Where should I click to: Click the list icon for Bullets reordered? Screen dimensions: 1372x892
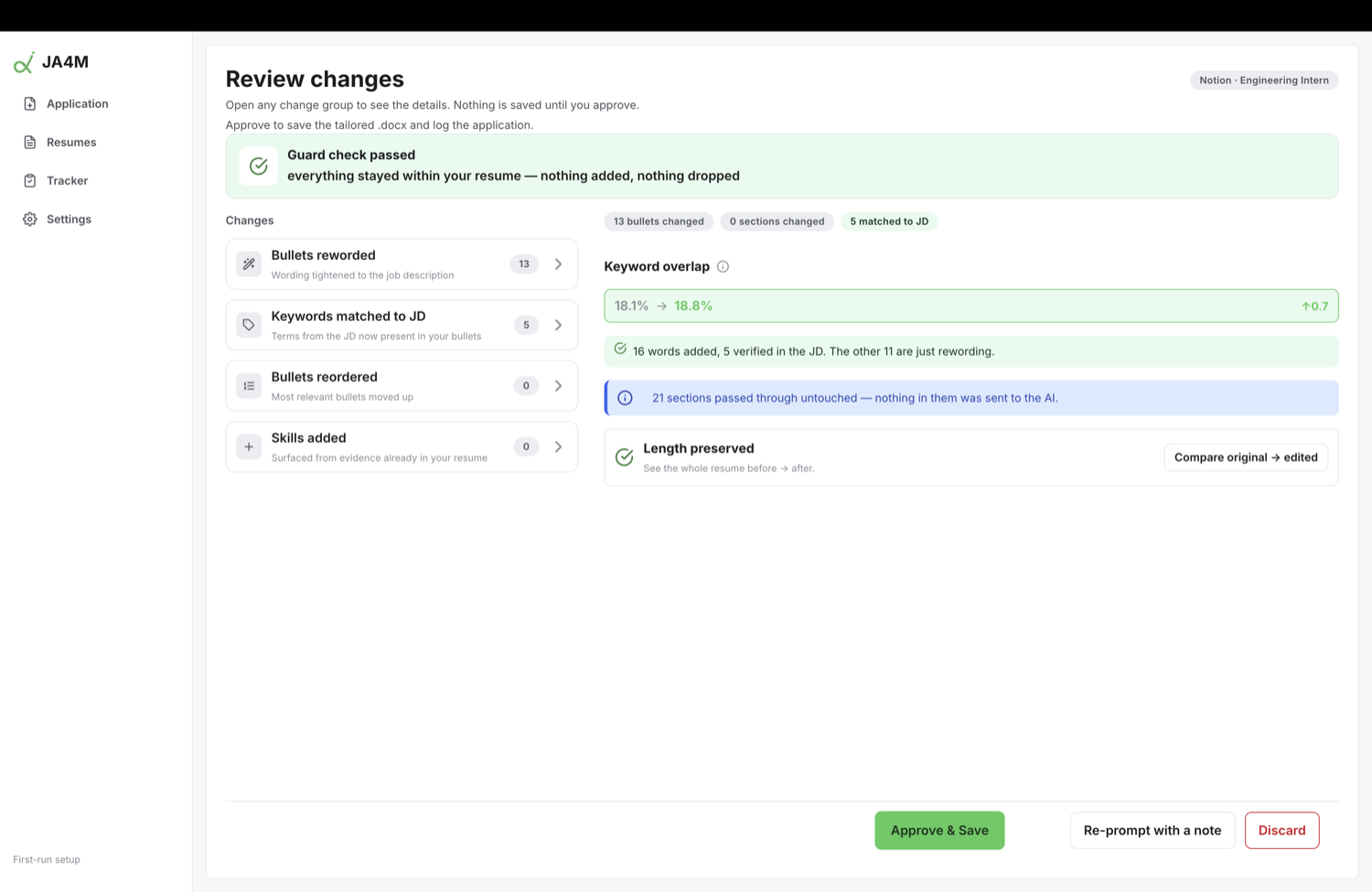249,386
